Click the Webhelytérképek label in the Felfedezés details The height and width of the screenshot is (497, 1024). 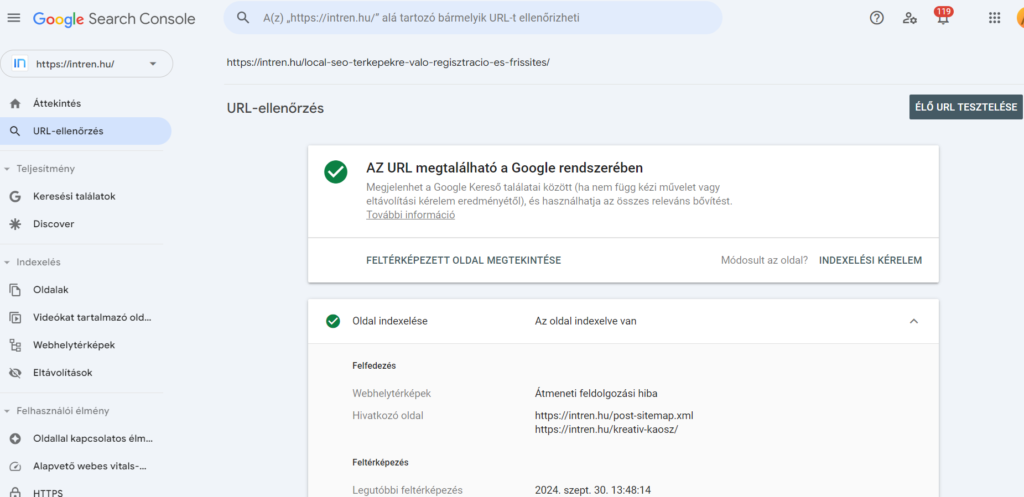[x=392, y=393]
